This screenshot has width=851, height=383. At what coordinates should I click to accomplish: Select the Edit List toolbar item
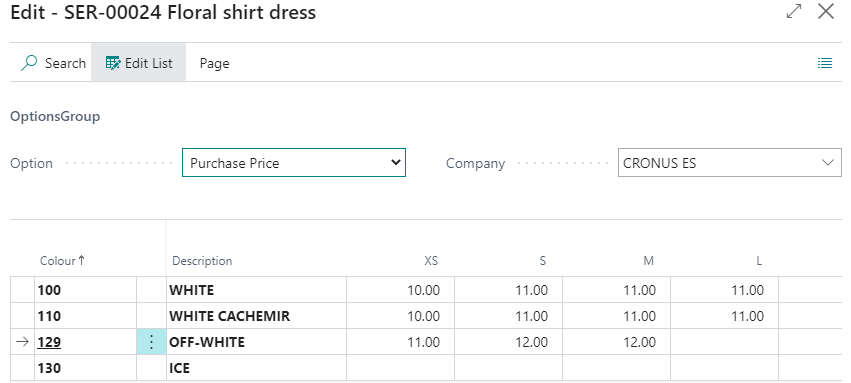(x=138, y=63)
